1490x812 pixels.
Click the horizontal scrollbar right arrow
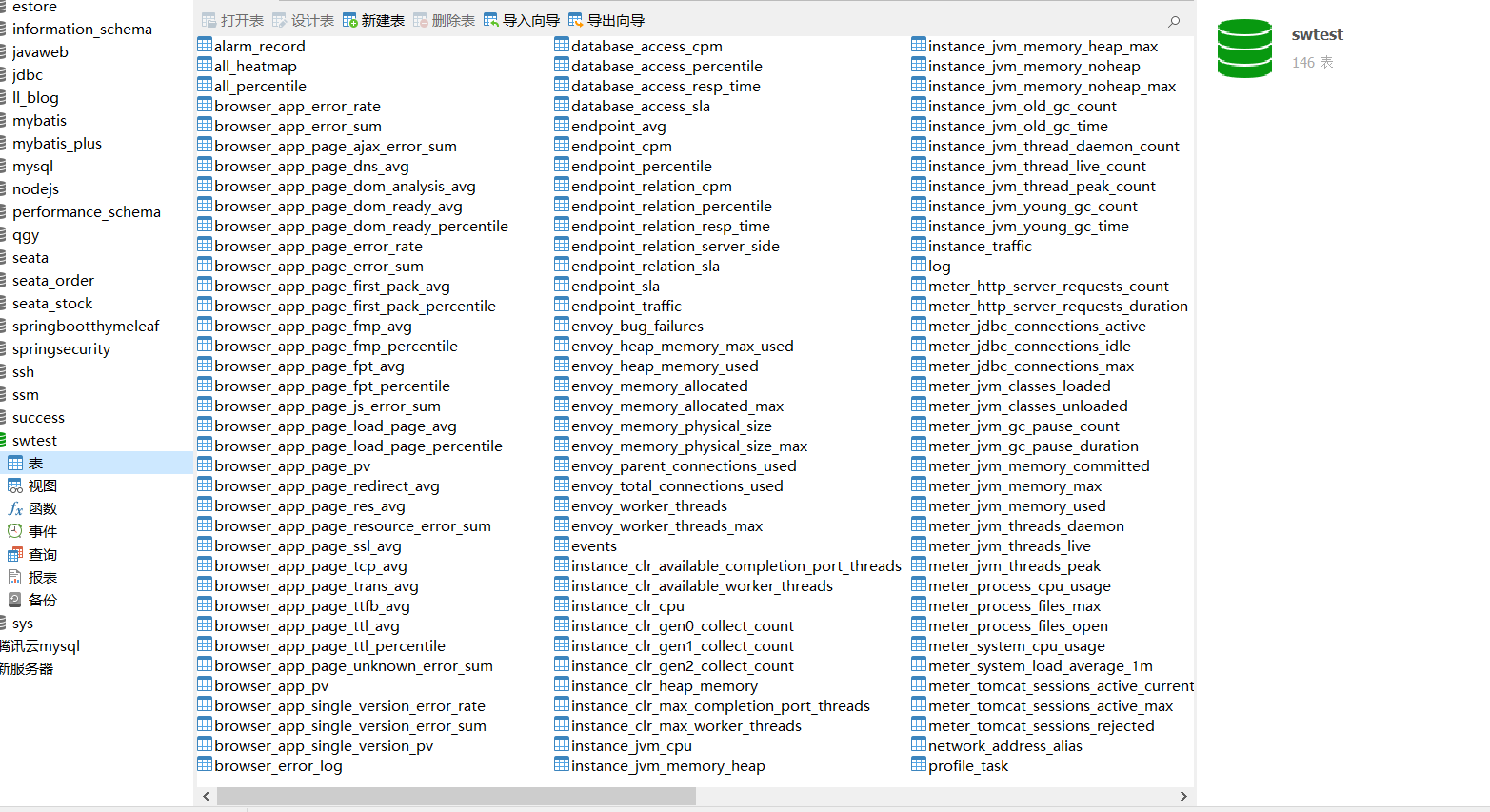[x=1183, y=796]
